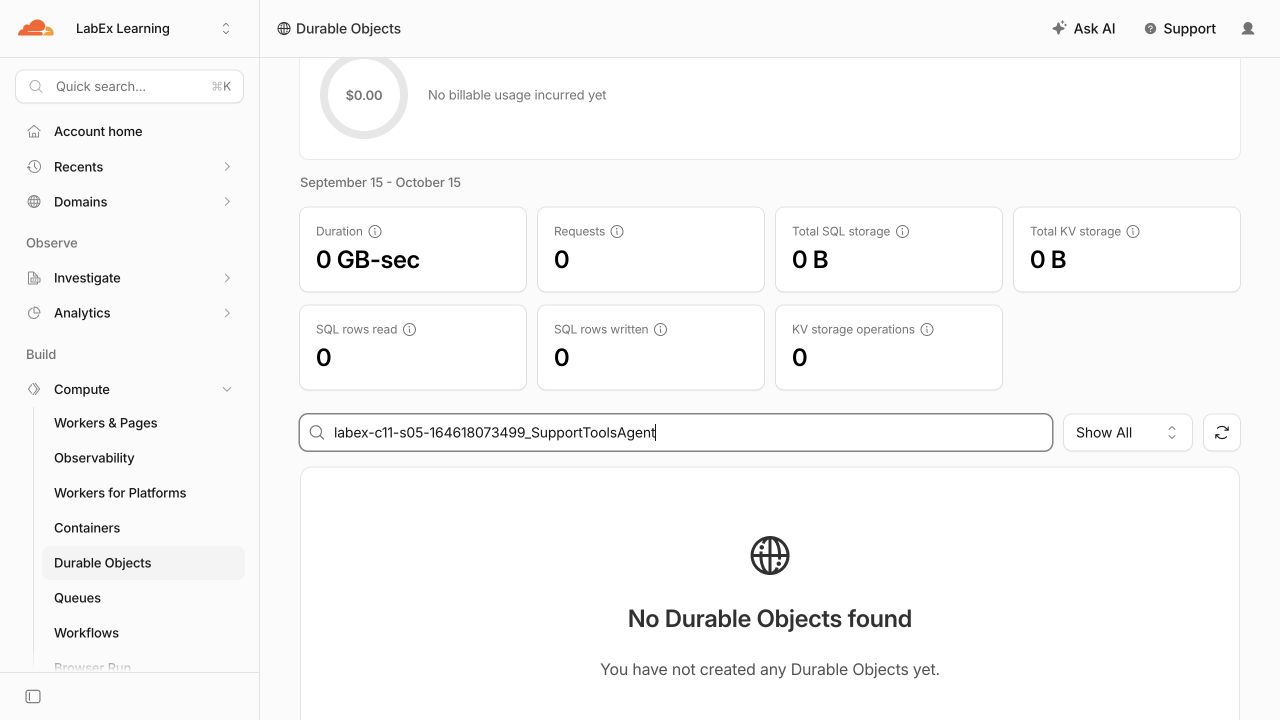Click the Durable Objects globe icon in header

click(284, 29)
